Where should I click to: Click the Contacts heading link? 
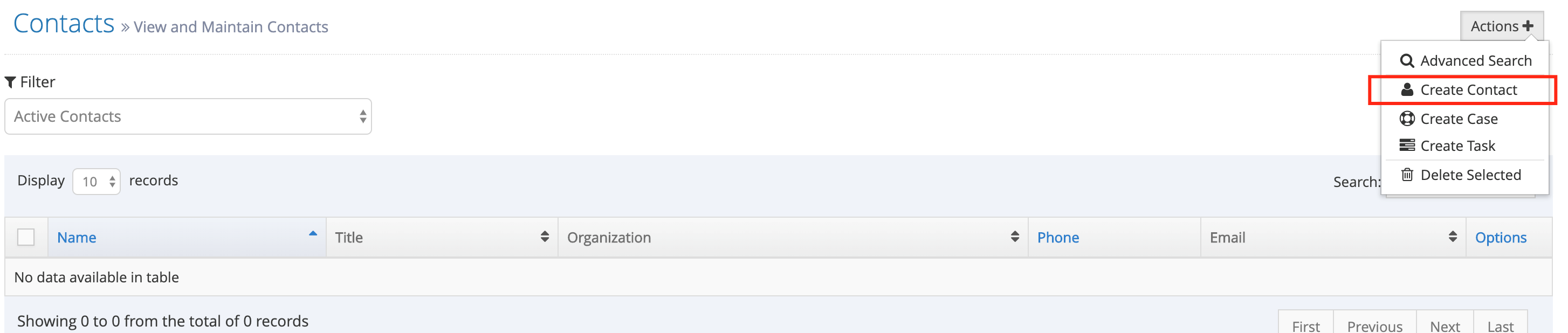pyautogui.click(x=64, y=24)
